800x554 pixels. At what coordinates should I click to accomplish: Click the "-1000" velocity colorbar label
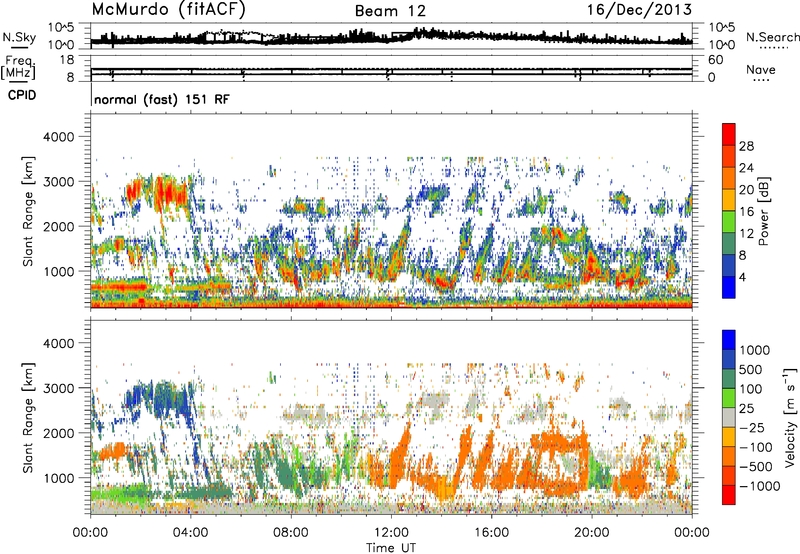[x=759, y=486]
